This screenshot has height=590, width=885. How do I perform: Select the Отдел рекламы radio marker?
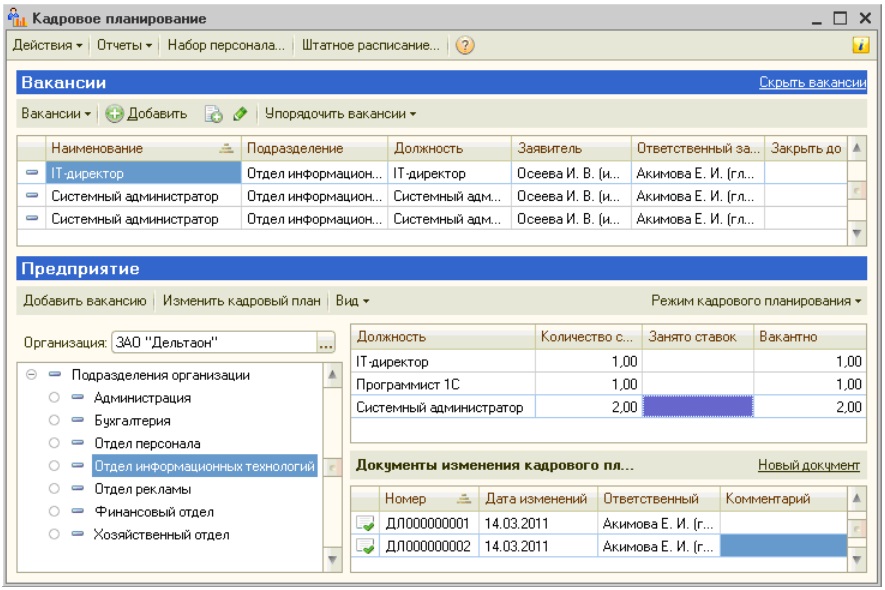pyautogui.click(x=55, y=490)
